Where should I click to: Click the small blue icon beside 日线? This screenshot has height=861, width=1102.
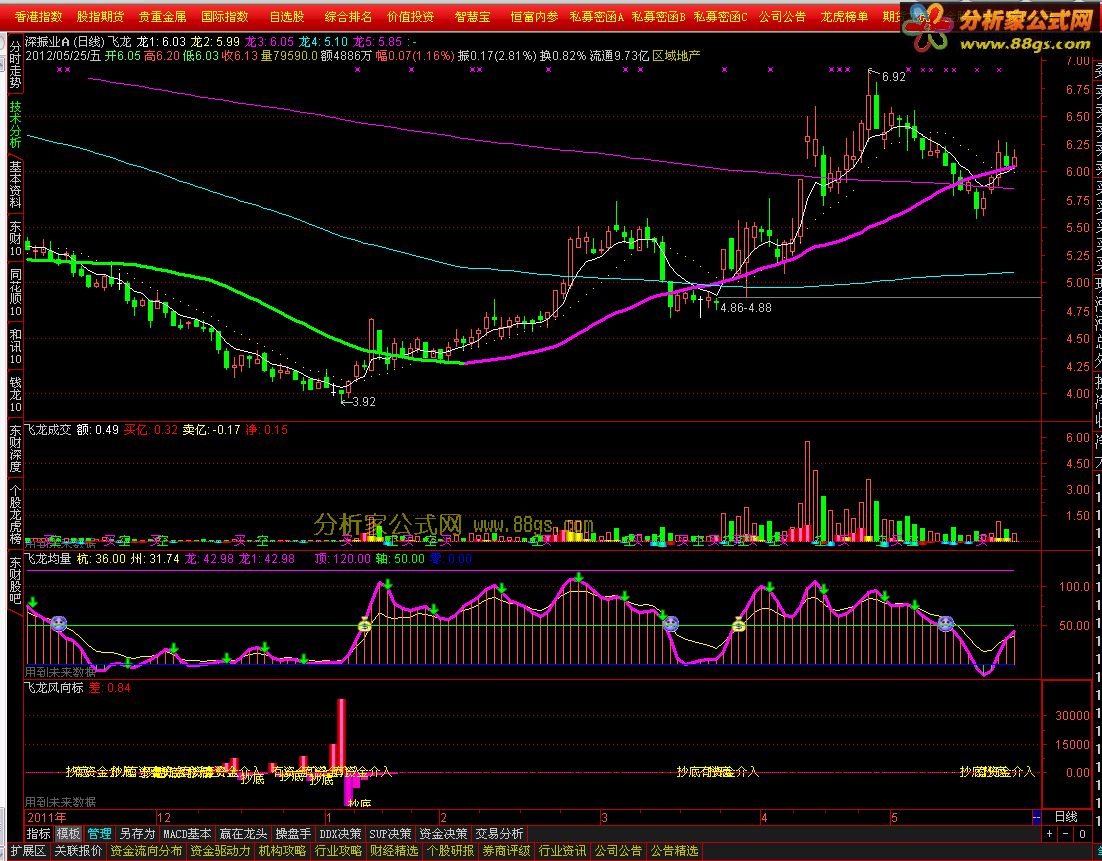[1036, 817]
